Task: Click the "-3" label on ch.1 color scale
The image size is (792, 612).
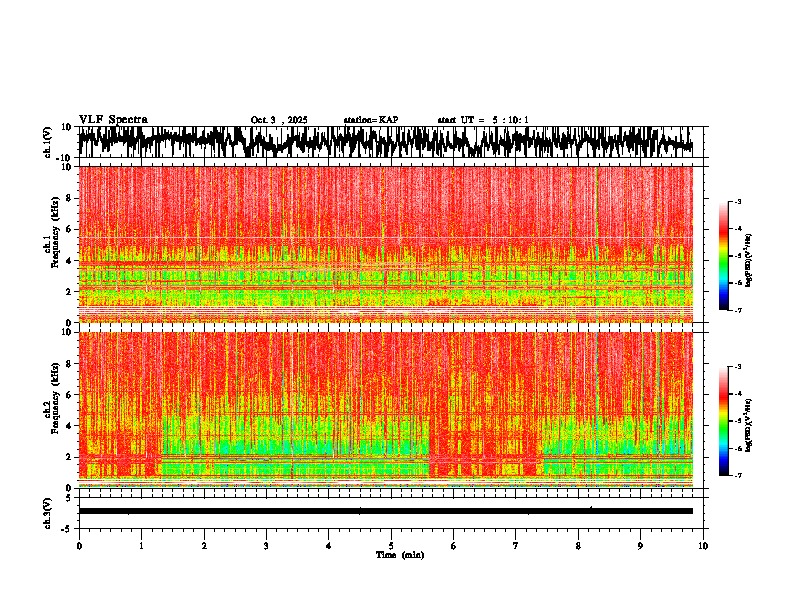Action: 738,201
